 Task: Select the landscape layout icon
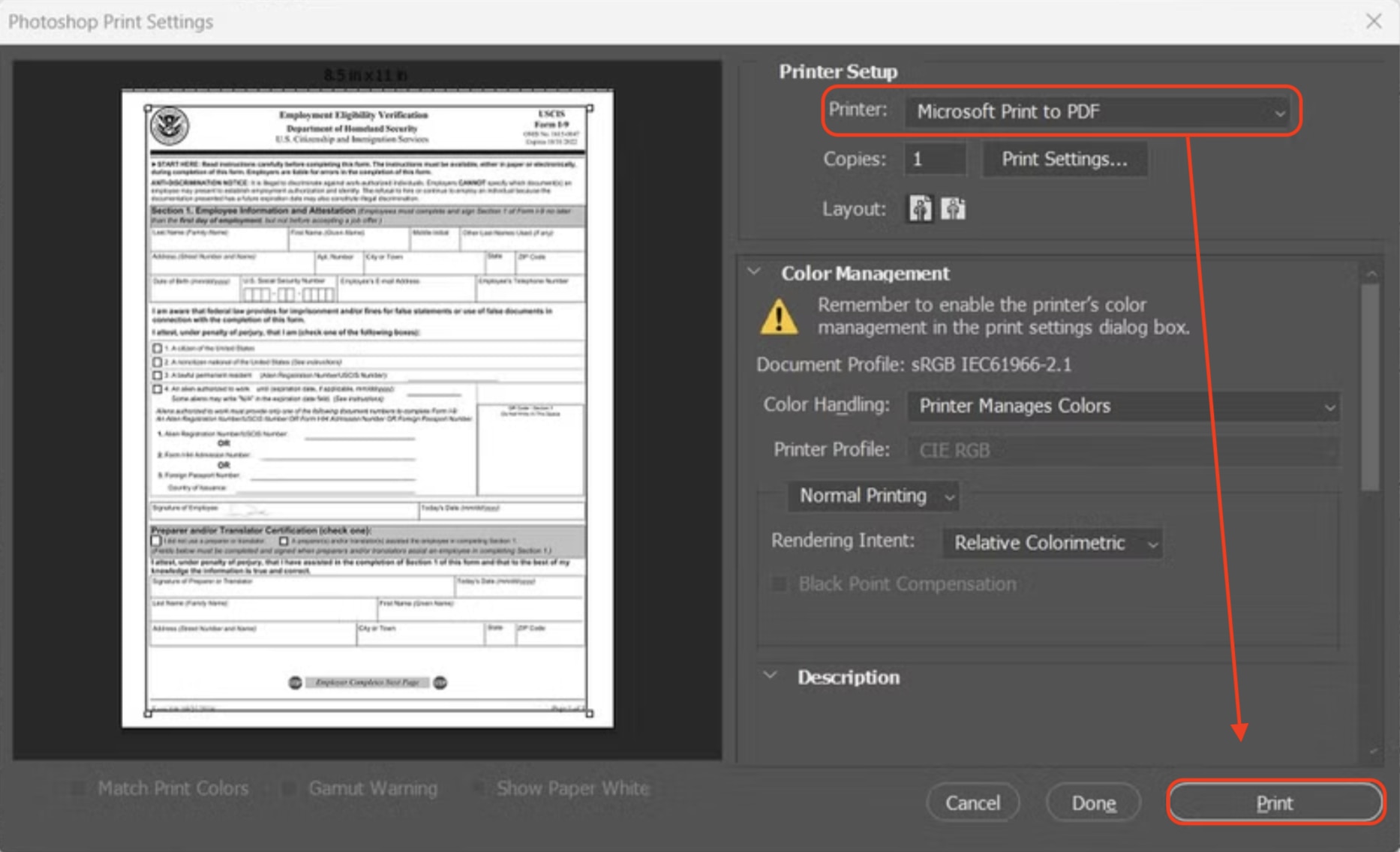pos(954,208)
